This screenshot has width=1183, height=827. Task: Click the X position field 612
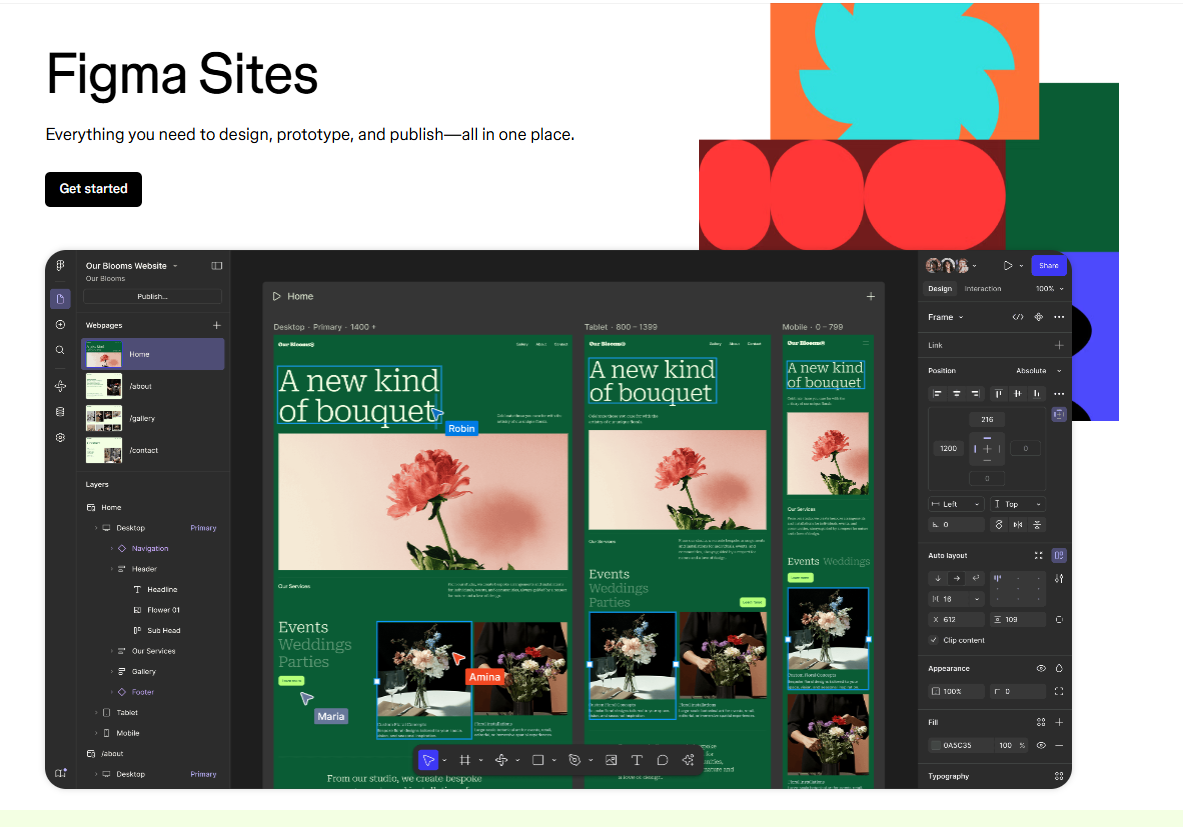pos(956,619)
